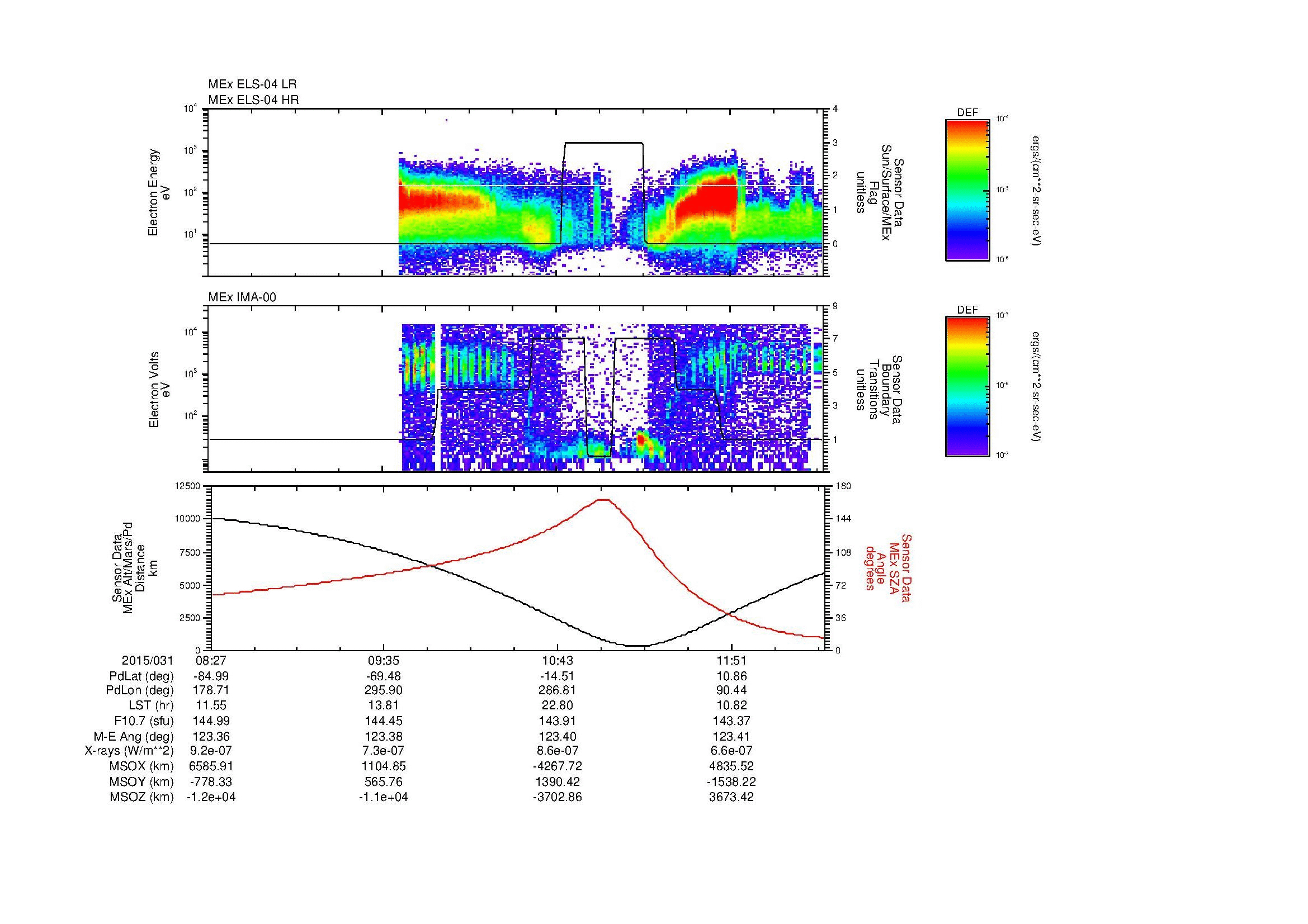1308x924 pixels.
Task: Click the top DEF color bar
Action: [967, 189]
